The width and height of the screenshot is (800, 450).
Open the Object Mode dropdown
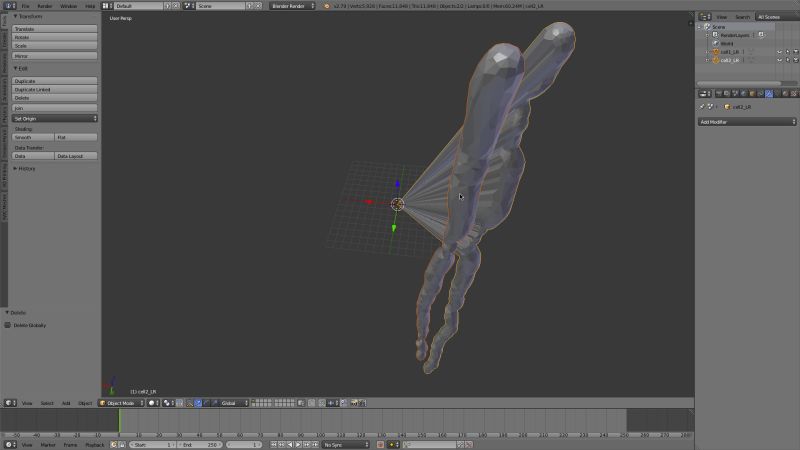click(x=121, y=403)
